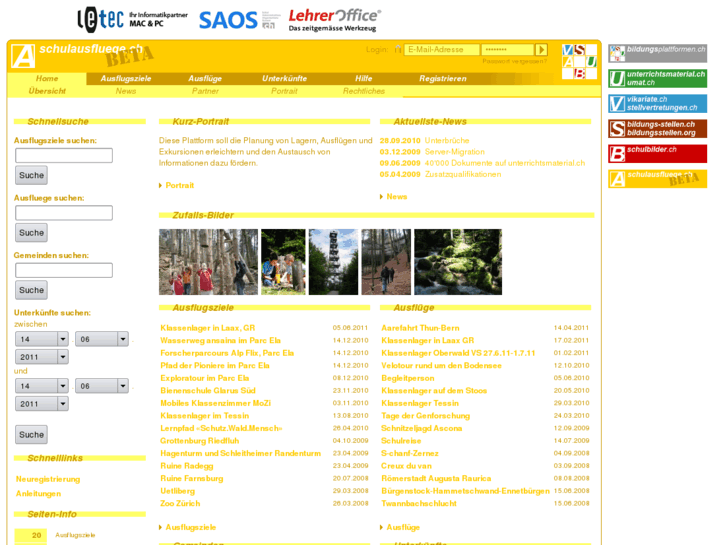Click Suche button under Ausfluege suchen

pos(32,233)
